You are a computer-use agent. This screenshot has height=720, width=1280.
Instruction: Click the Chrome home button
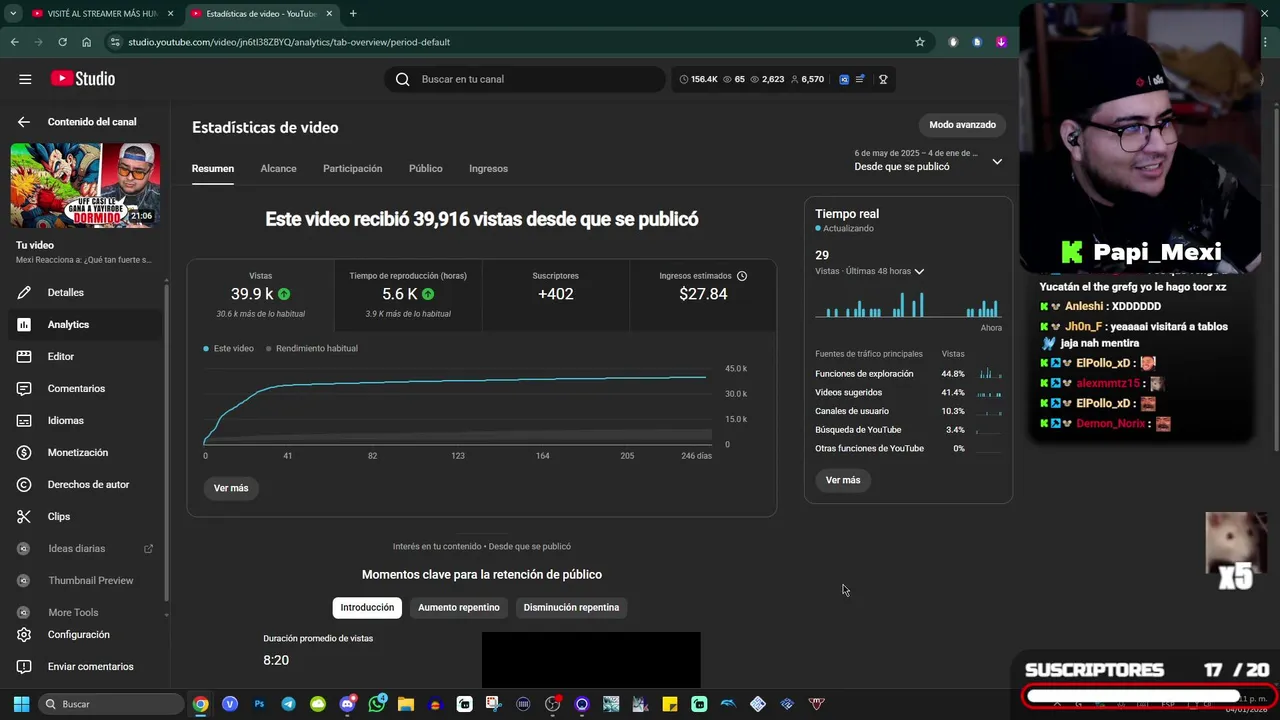[x=87, y=42]
